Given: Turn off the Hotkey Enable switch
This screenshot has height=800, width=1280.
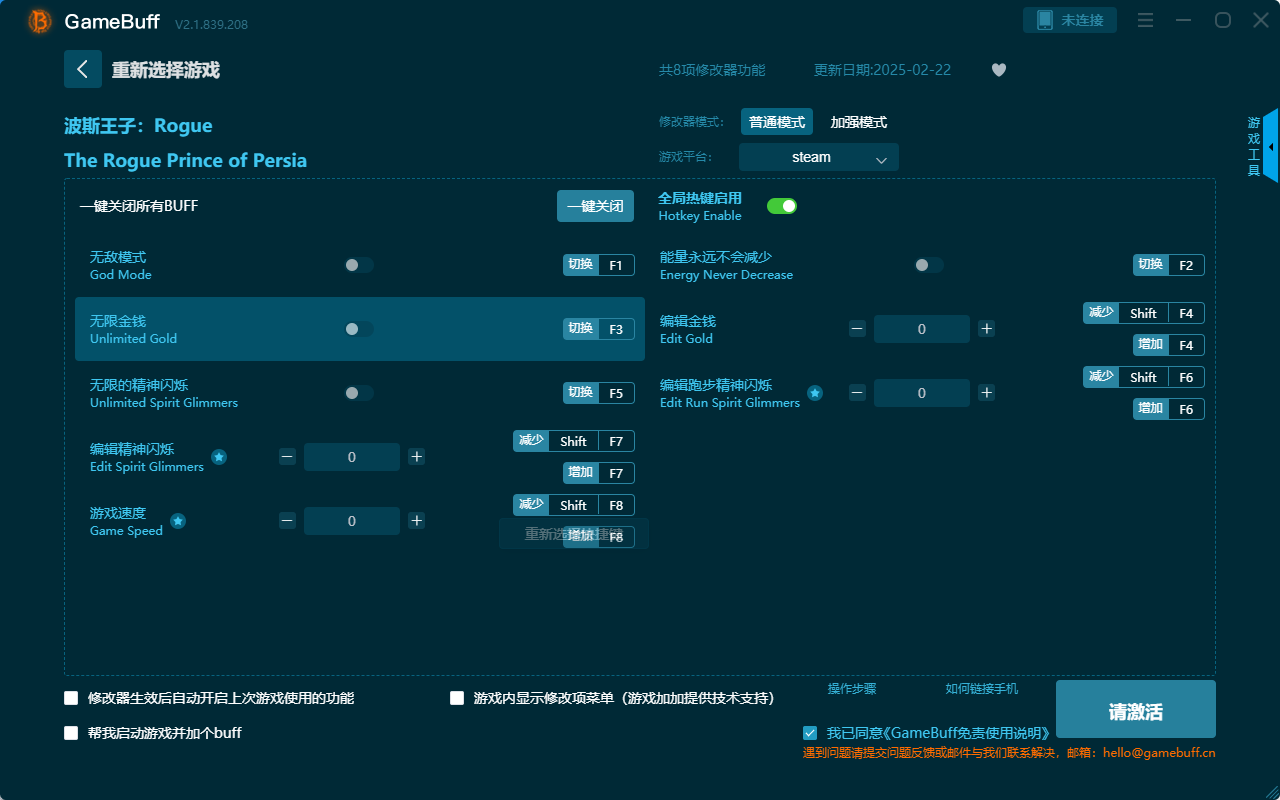Looking at the screenshot, I should click(781, 205).
